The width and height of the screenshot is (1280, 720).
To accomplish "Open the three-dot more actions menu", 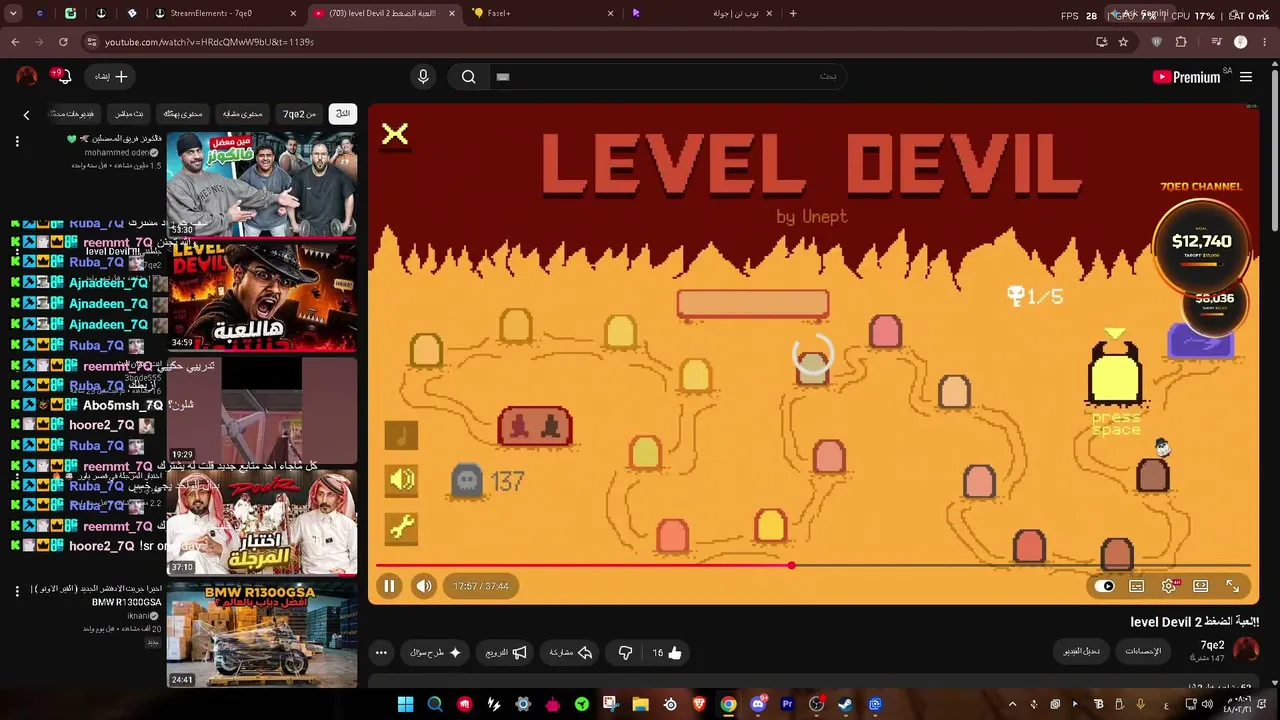I will [x=381, y=653].
